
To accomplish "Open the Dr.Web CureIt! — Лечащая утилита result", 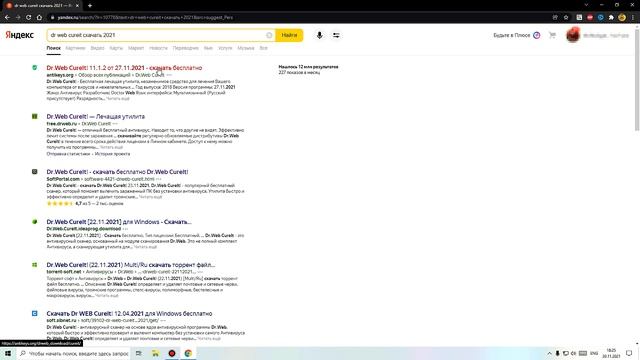I will pyautogui.click(x=96, y=116).
